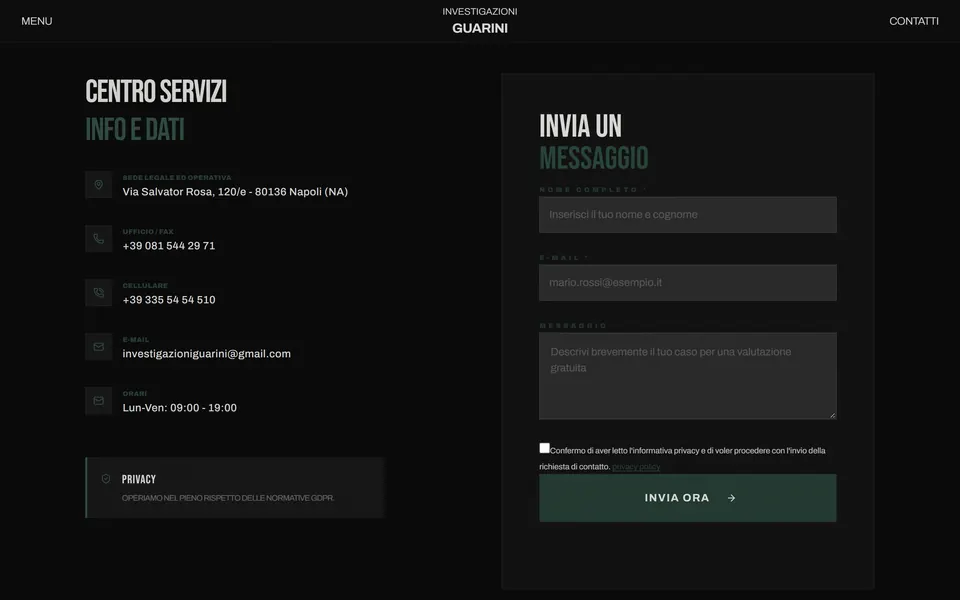Click mobile number +39 335 54 54 510
This screenshot has width=960, height=600.
coord(169,299)
